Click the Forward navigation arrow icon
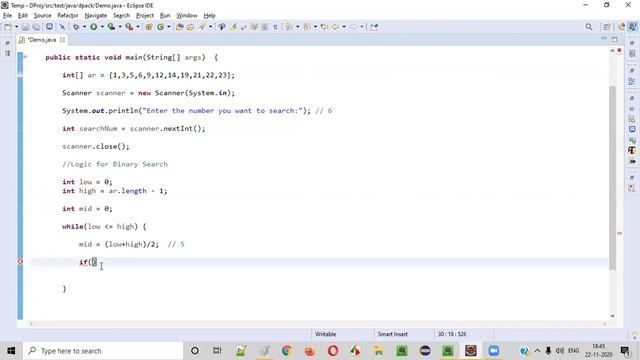Viewport: 640px width, 360px height. click(x=353, y=27)
